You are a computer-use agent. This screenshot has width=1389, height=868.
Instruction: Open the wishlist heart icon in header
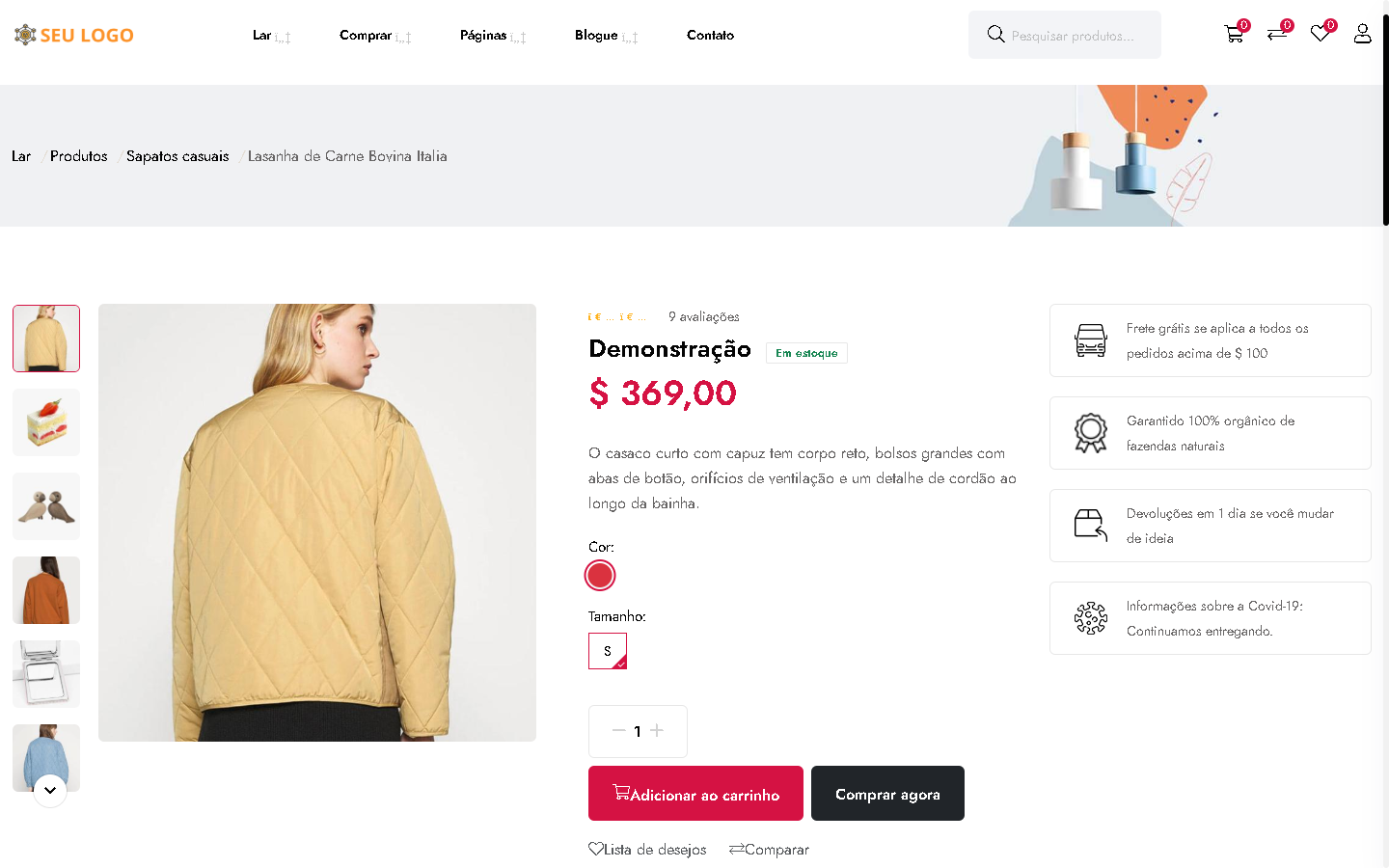point(1320,35)
